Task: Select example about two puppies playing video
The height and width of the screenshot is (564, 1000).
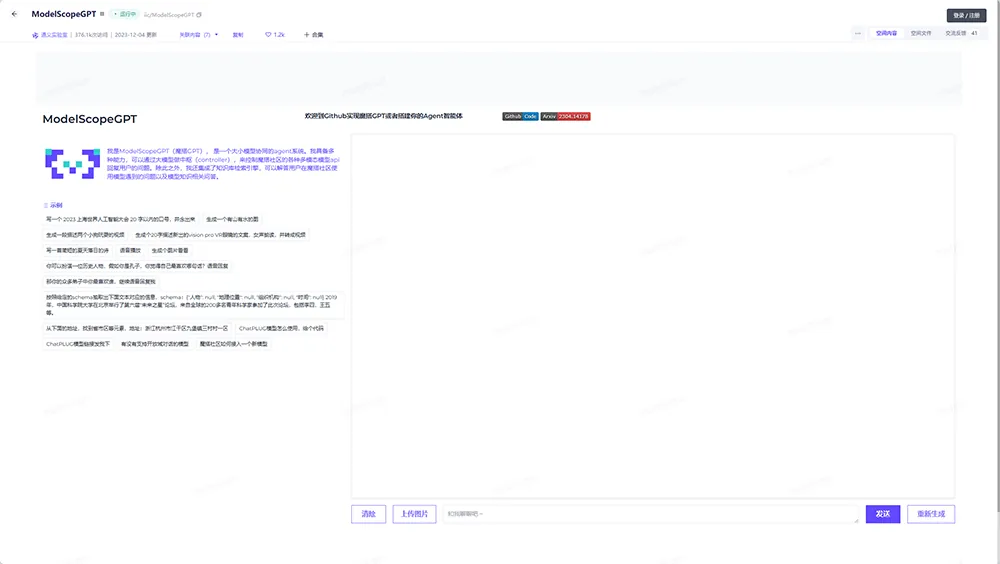Action: click(x=85, y=235)
